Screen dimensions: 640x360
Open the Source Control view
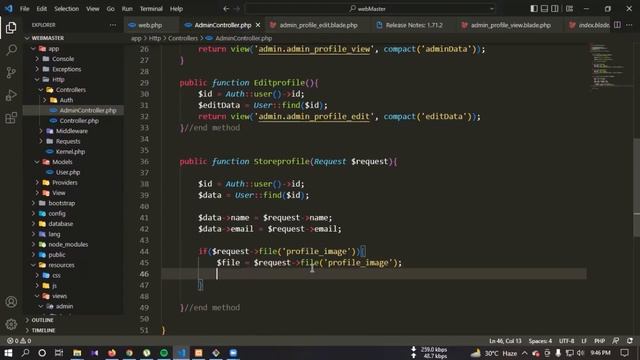point(11,73)
